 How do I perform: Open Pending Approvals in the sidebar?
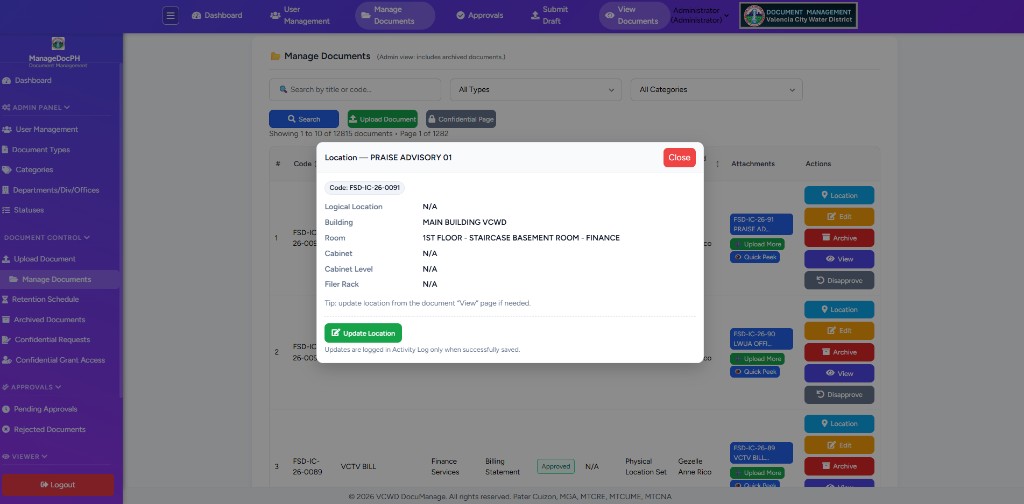[39, 409]
